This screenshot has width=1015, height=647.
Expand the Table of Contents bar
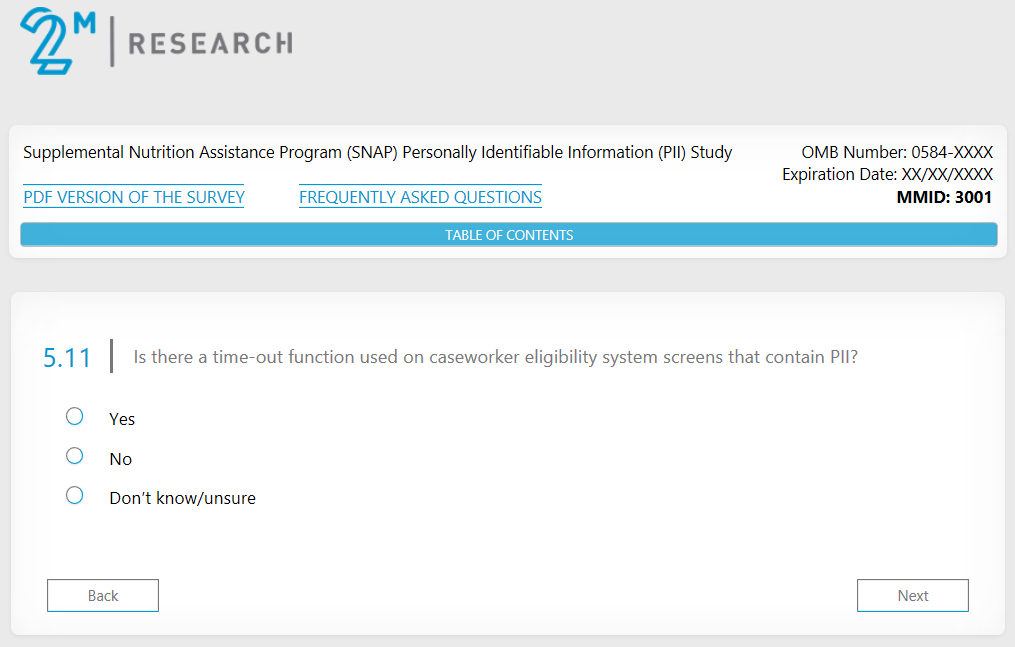(x=508, y=235)
